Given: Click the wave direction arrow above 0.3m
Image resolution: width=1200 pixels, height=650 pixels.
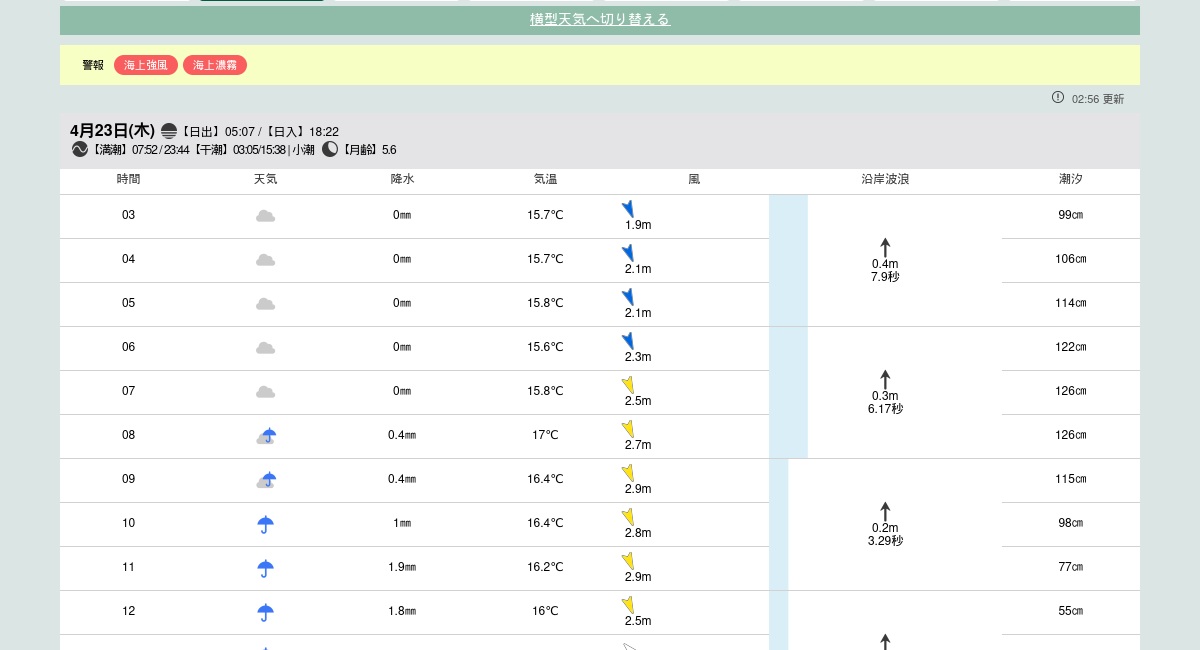Looking at the screenshot, I should (x=885, y=380).
